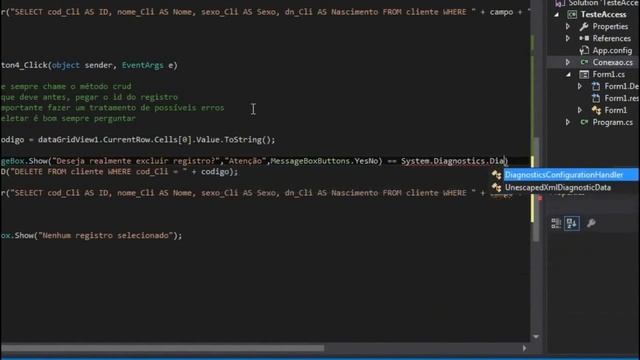Click the DiagnosticsConfigurationHandler class icon
This screenshot has height=360, width=640.
(x=496, y=175)
